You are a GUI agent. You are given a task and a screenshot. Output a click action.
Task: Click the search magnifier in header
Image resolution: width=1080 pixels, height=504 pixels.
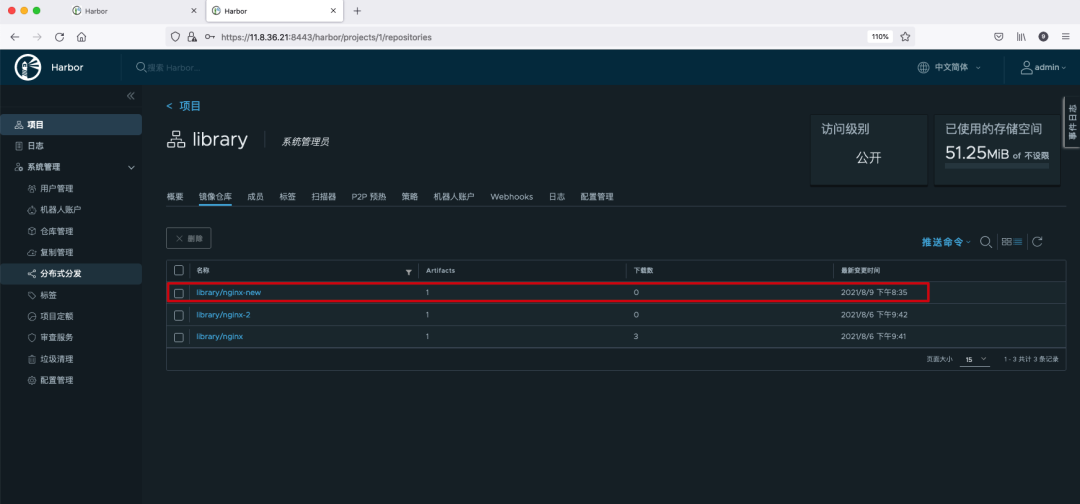(x=141, y=67)
